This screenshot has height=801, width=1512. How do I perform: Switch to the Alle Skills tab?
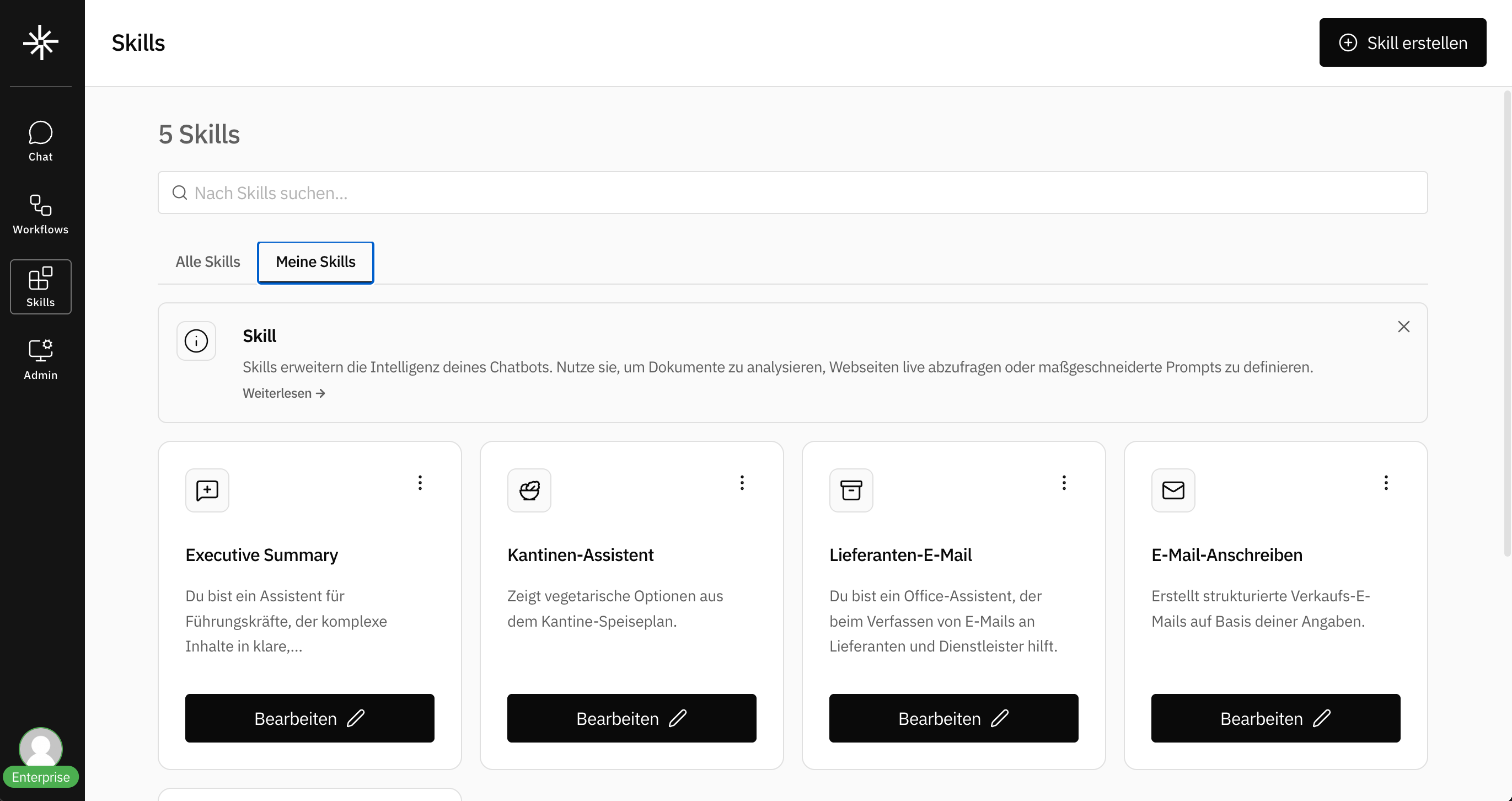(208, 262)
